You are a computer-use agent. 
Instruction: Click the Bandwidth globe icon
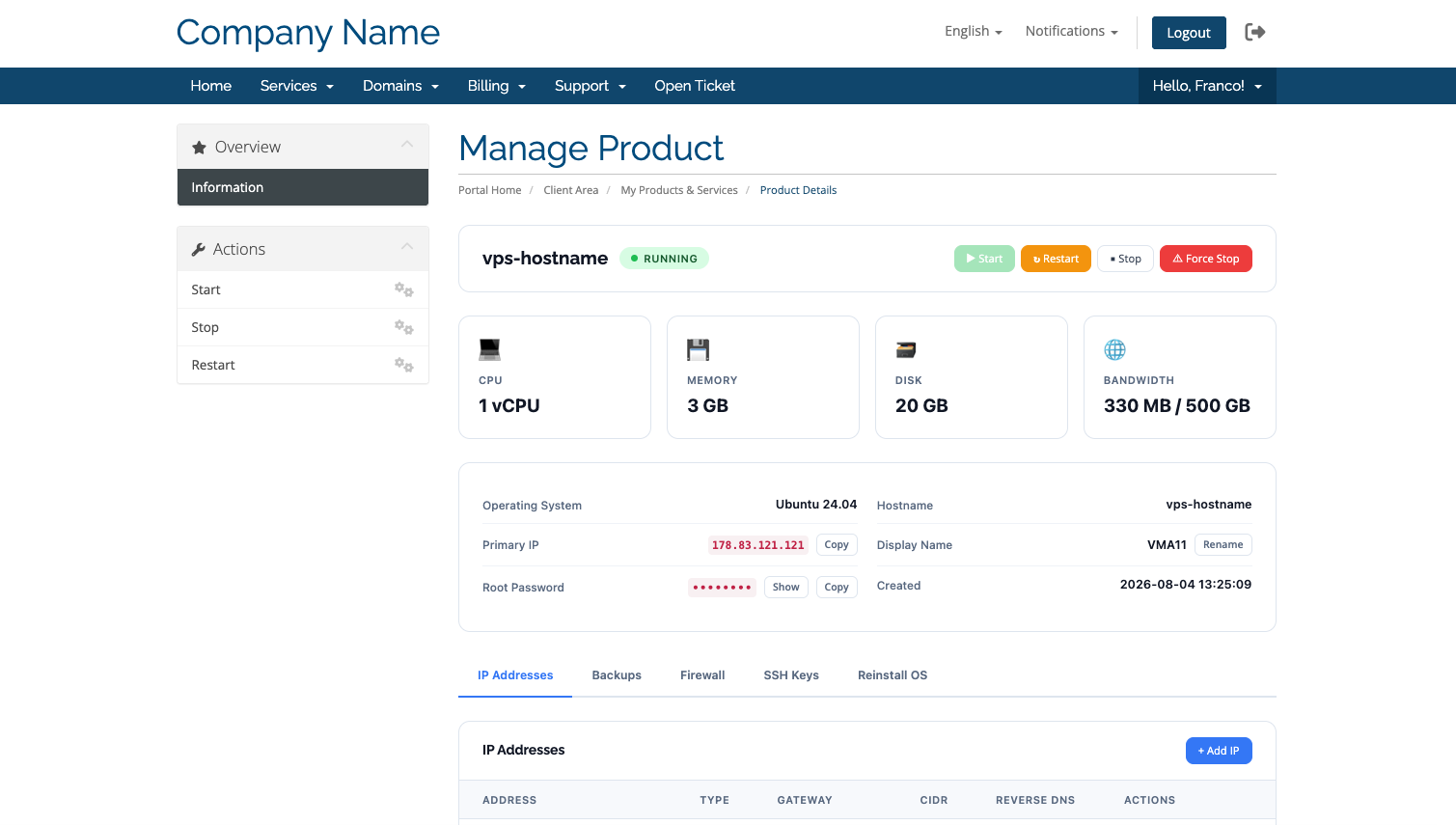1115,349
